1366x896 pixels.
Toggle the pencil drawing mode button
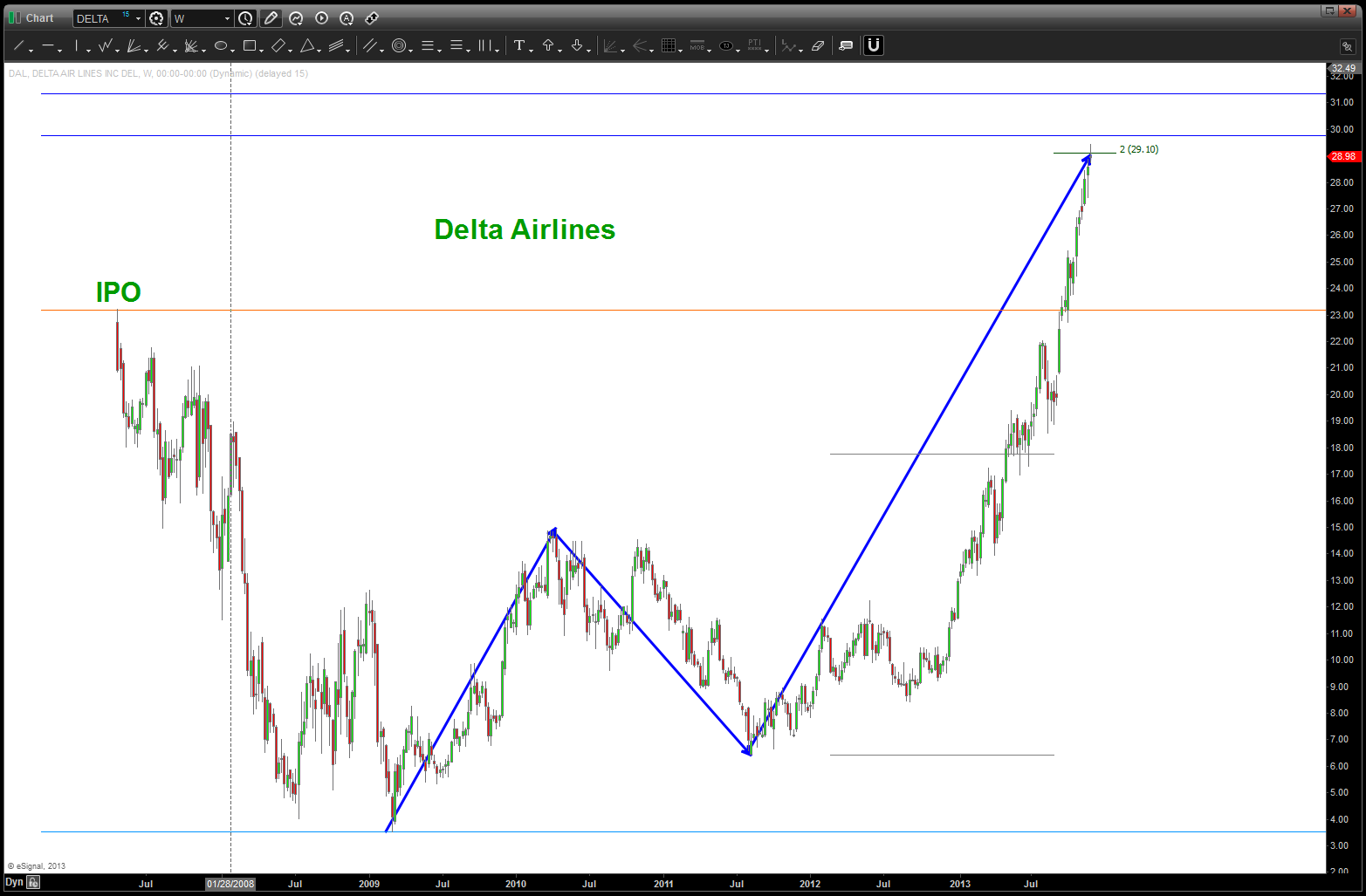[271, 18]
